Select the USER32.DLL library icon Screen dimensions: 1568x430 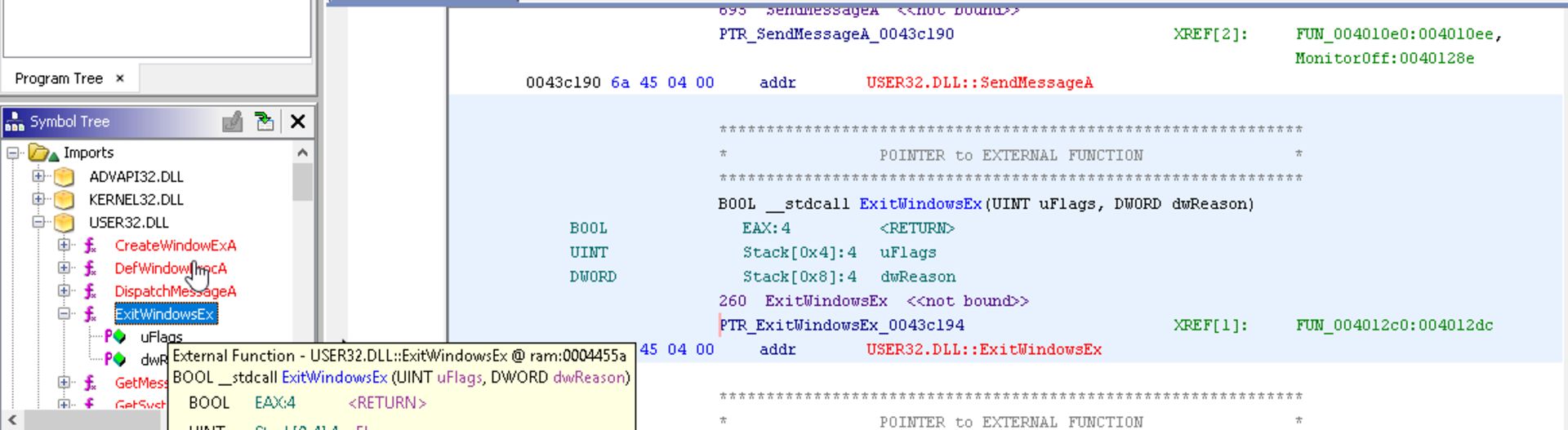coord(65,222)
